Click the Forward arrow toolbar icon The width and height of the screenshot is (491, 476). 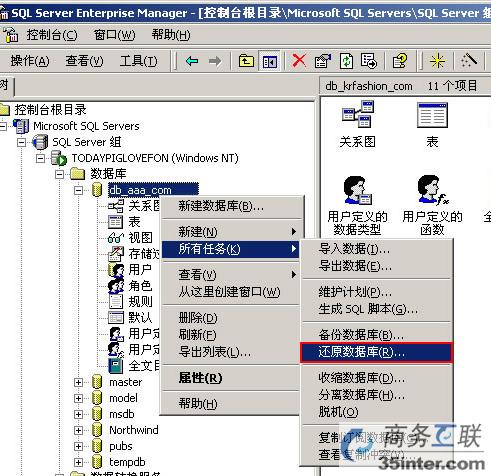coord(215,61)
